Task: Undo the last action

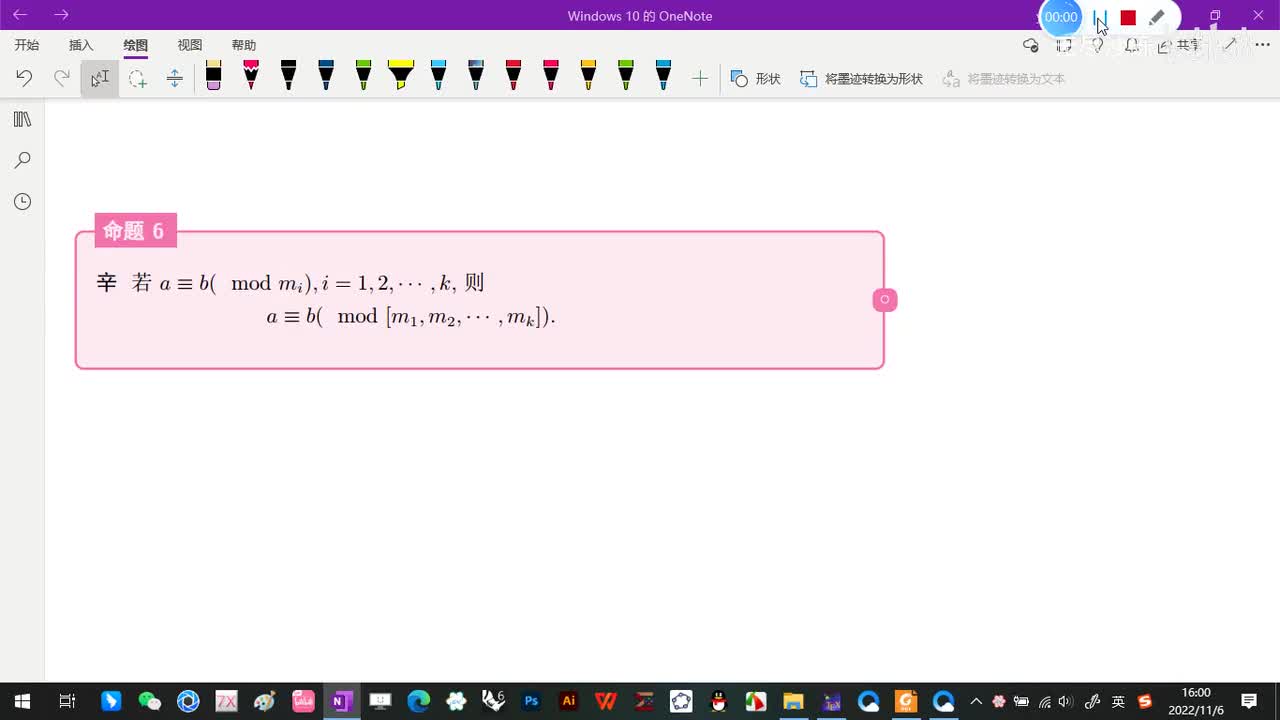Action: tap(24, 78)
